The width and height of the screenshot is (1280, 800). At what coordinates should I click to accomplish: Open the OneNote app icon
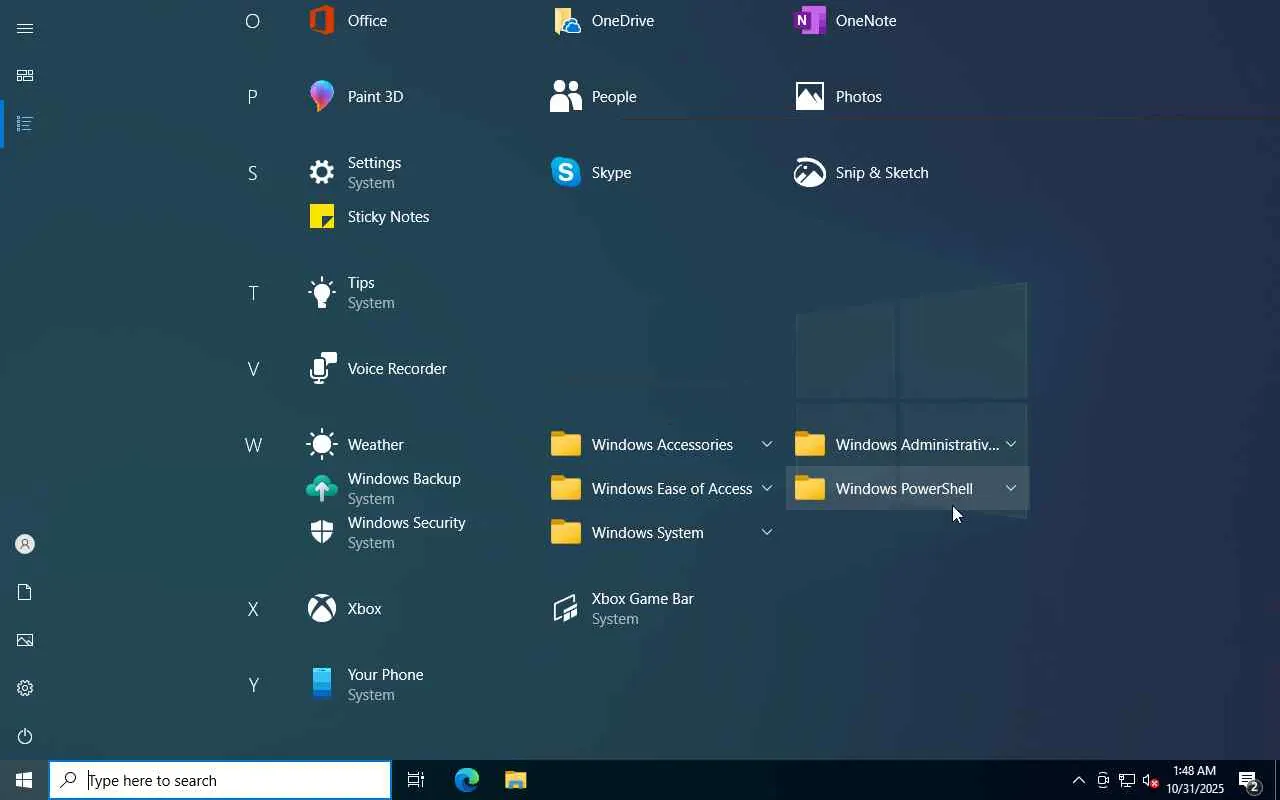click(810, 20)
